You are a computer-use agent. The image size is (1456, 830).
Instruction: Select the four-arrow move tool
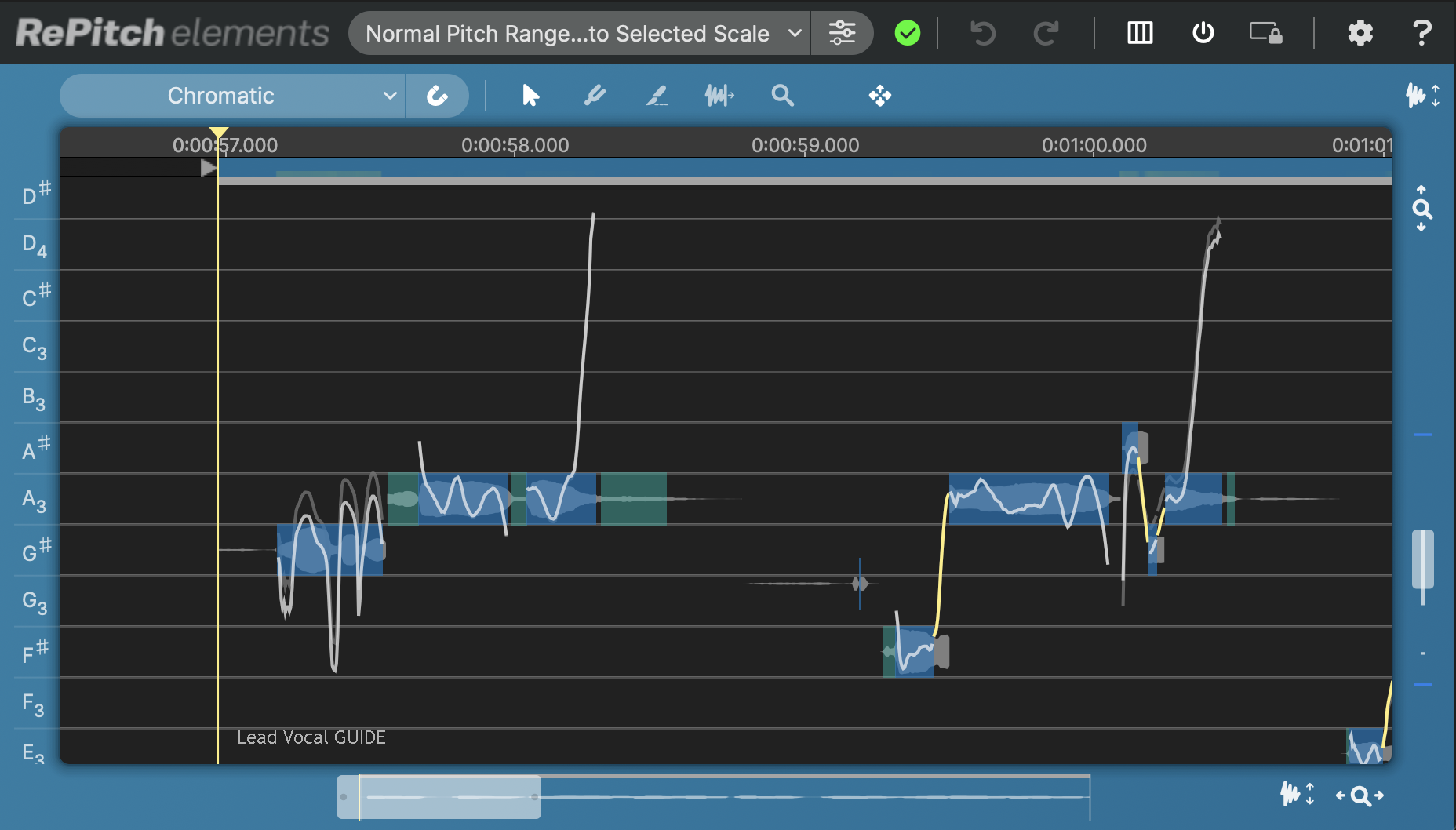tap(879, 96)
